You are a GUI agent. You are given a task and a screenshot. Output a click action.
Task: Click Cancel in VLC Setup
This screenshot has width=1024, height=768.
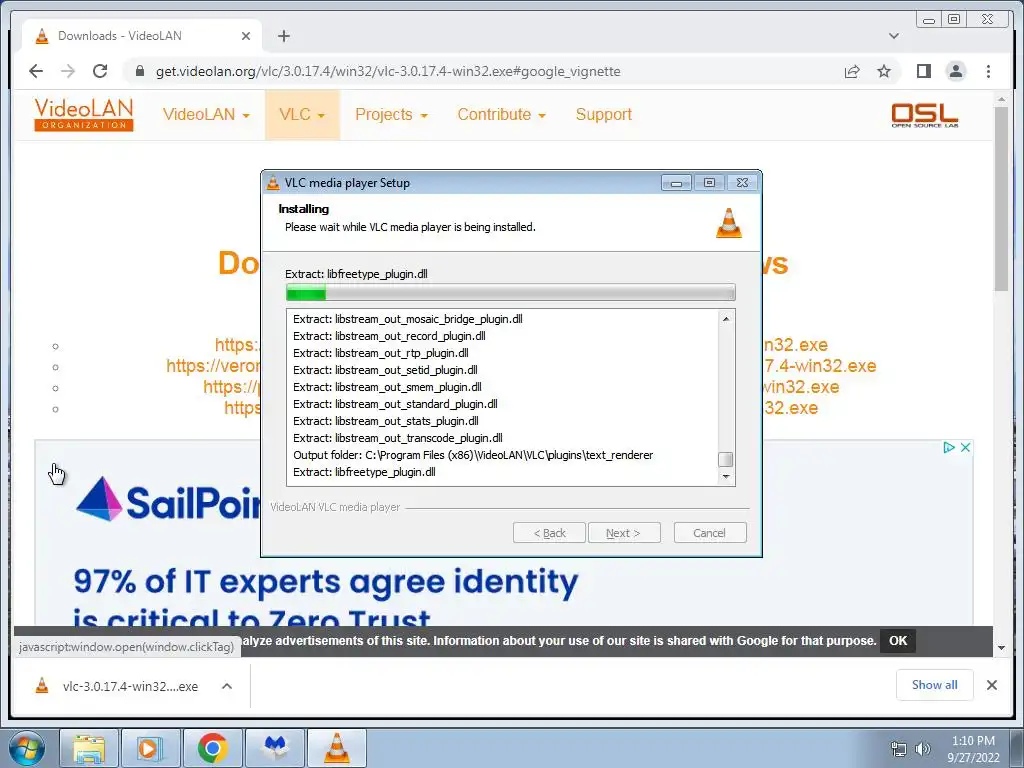709,533
